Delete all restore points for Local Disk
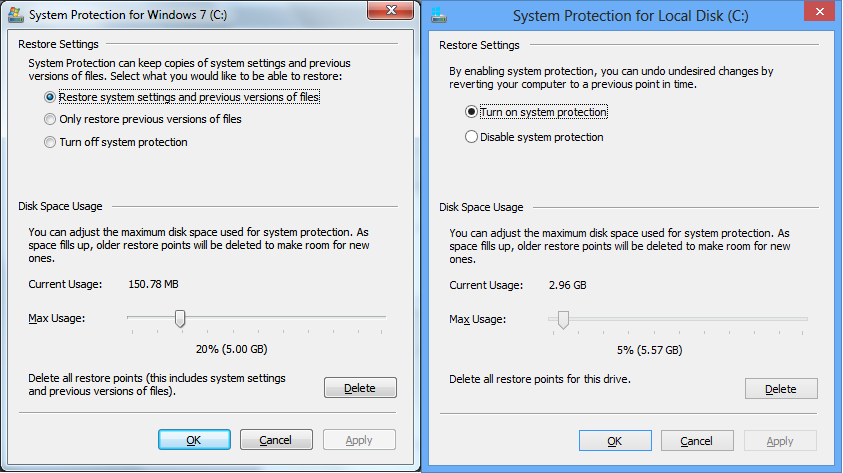This screenshot has height=473, width=843. point(781,389)
